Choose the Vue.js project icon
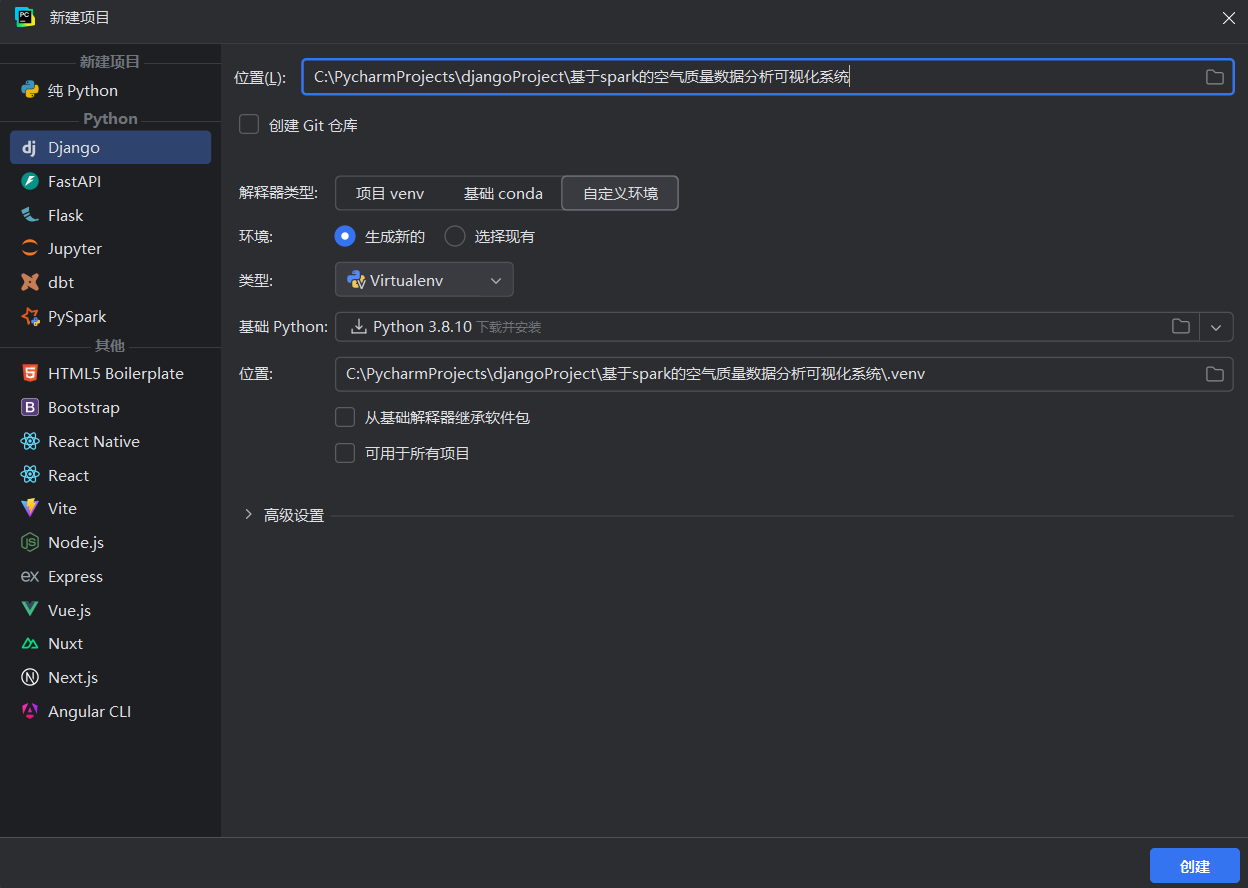1248x888 pixels. (29, 610)
